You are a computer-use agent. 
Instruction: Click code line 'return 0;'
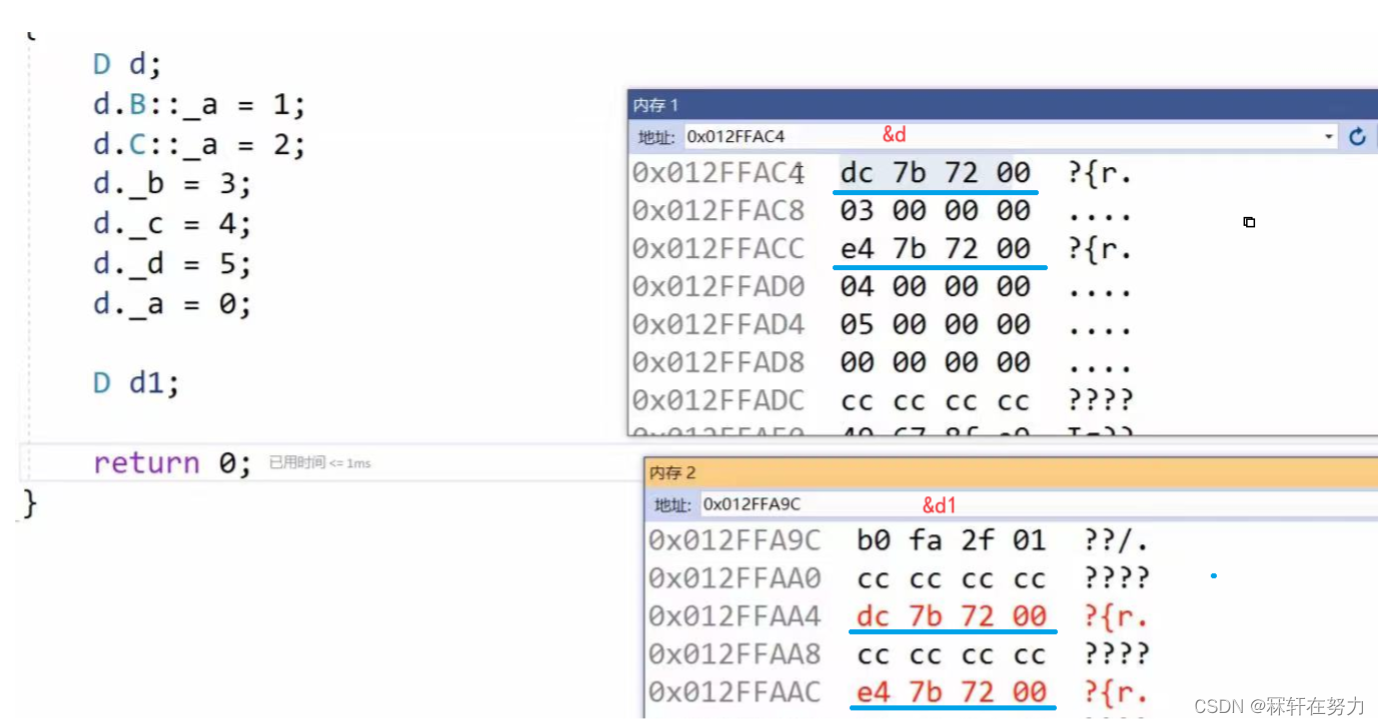pyautogui.click(x=172, y=463)
